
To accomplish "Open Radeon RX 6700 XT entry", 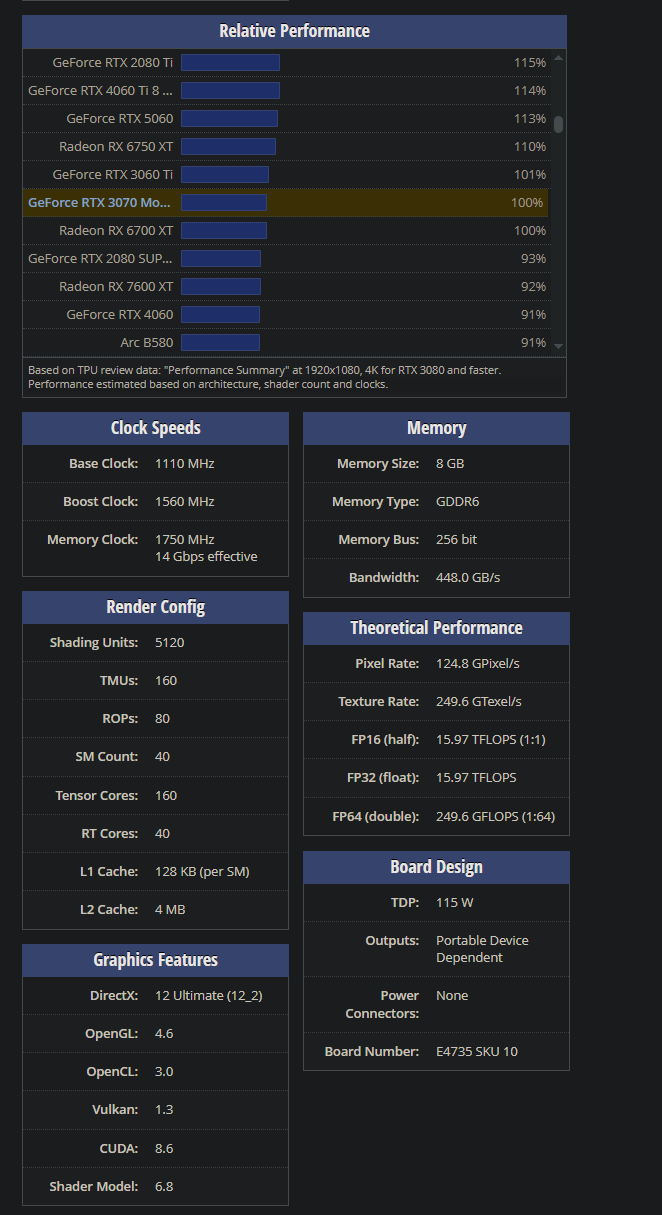I will coord(116,230).
